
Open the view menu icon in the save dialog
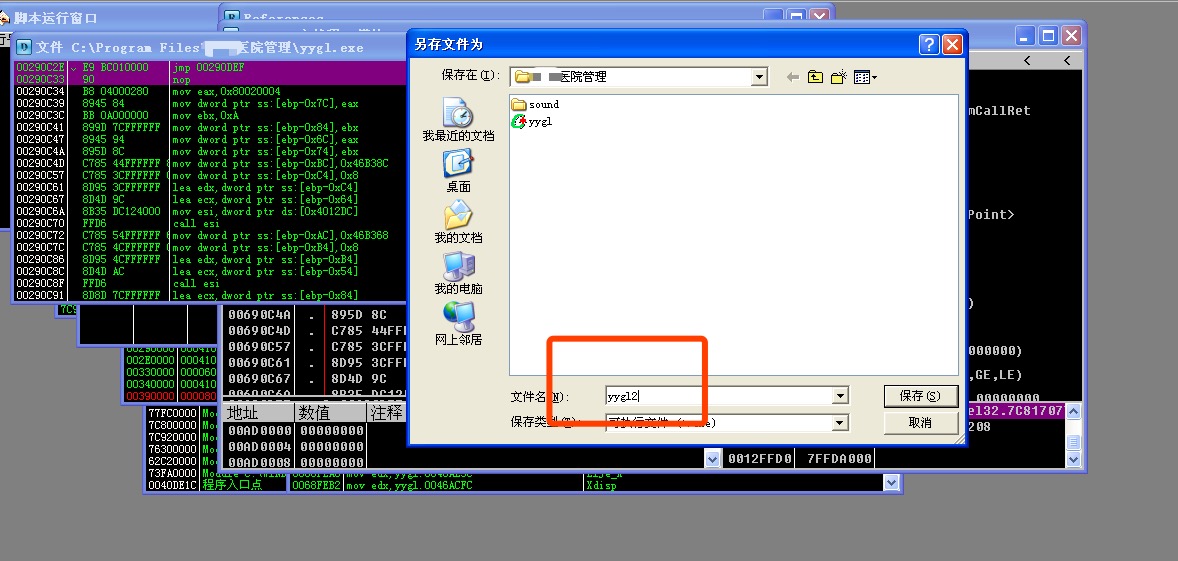pos(865,77)
